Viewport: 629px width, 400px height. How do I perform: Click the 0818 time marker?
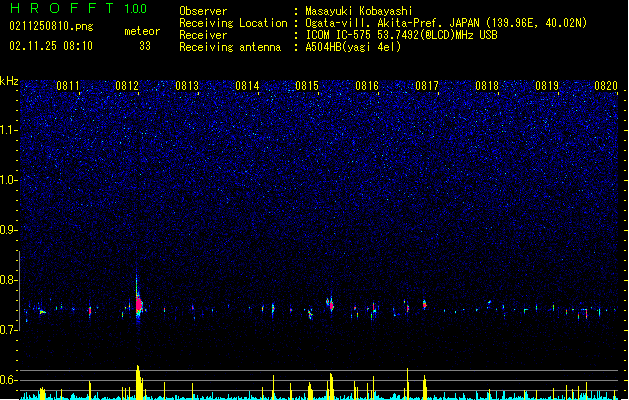(x=487, y=85)
